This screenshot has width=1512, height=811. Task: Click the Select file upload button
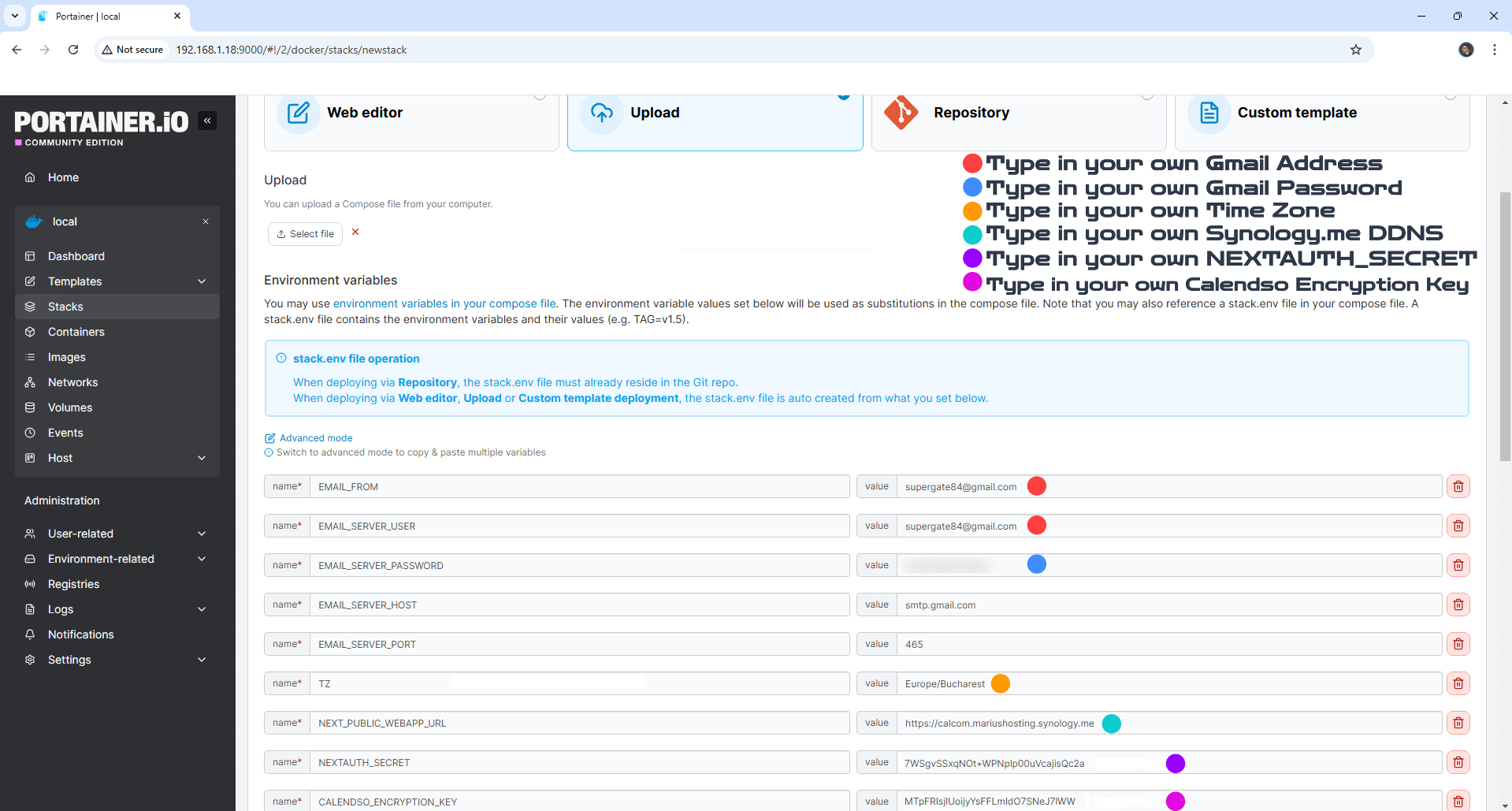point(305,234)
